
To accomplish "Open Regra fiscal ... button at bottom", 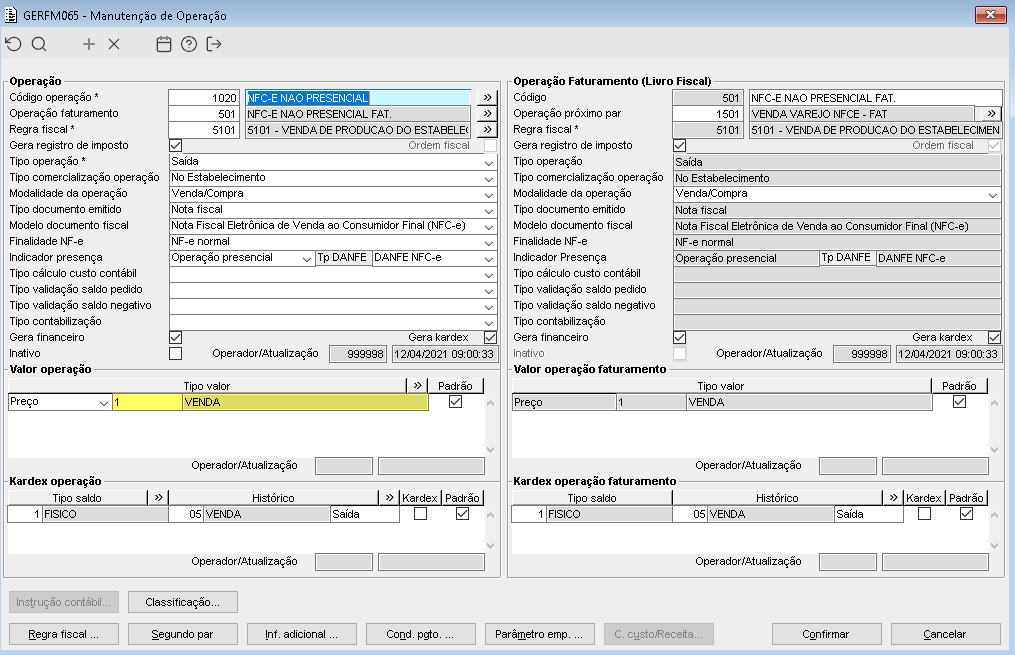I will coord(63,634).
